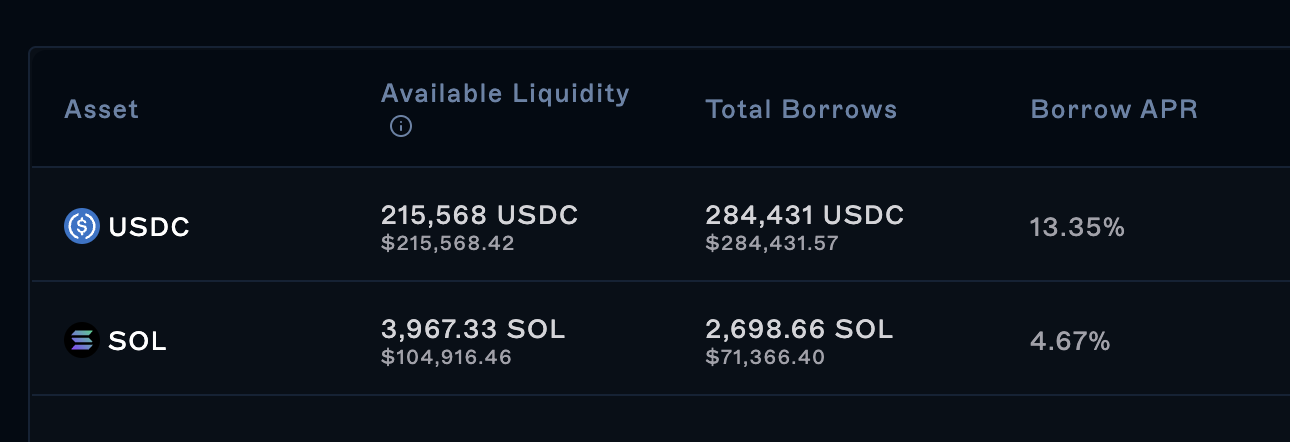Click the $104,916.46 liquidity dollar value

[x=446, y=357]
